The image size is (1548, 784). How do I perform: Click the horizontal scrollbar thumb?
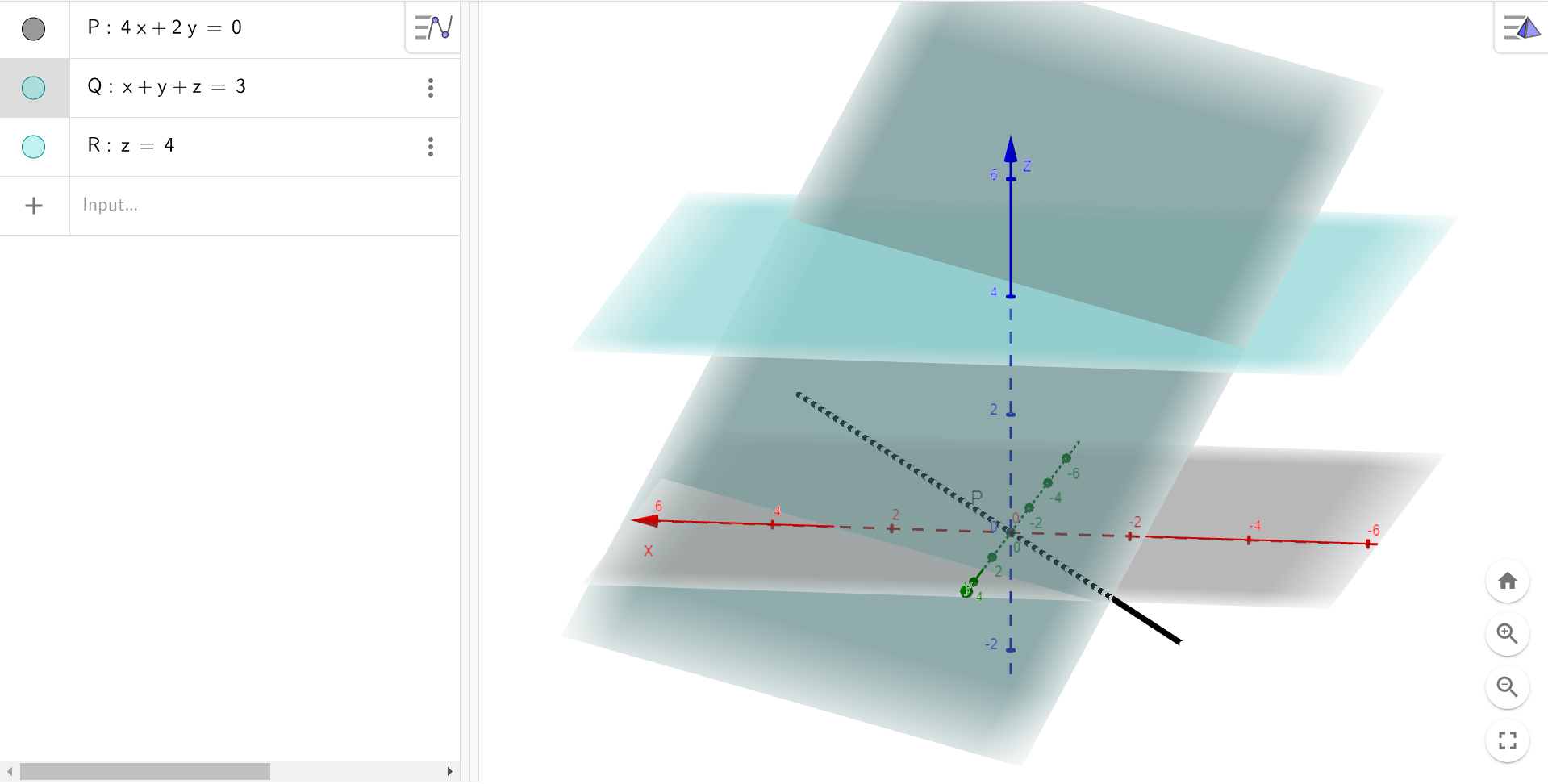coord(145,772)
